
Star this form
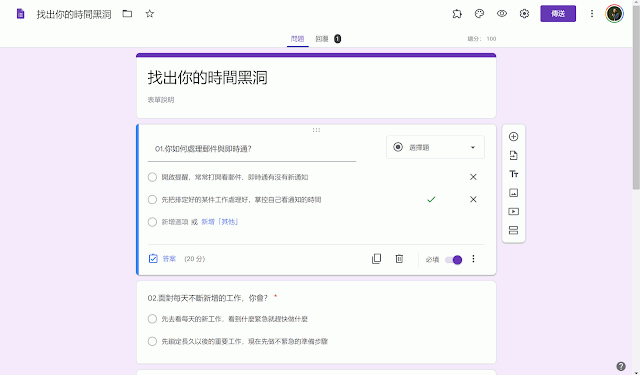[x=150, y=14]
